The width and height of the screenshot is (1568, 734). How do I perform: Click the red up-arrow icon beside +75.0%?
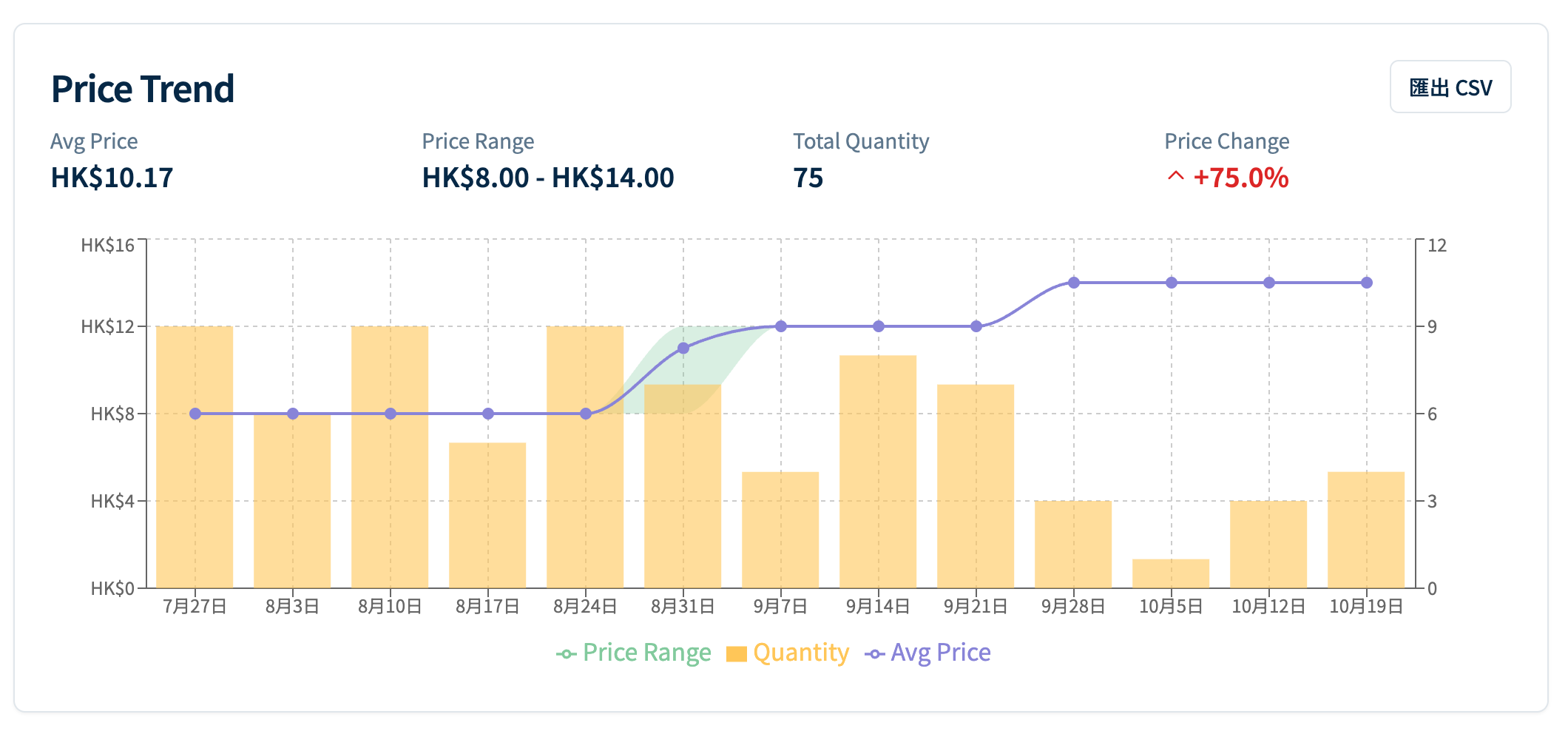[x=1175, y=177]
